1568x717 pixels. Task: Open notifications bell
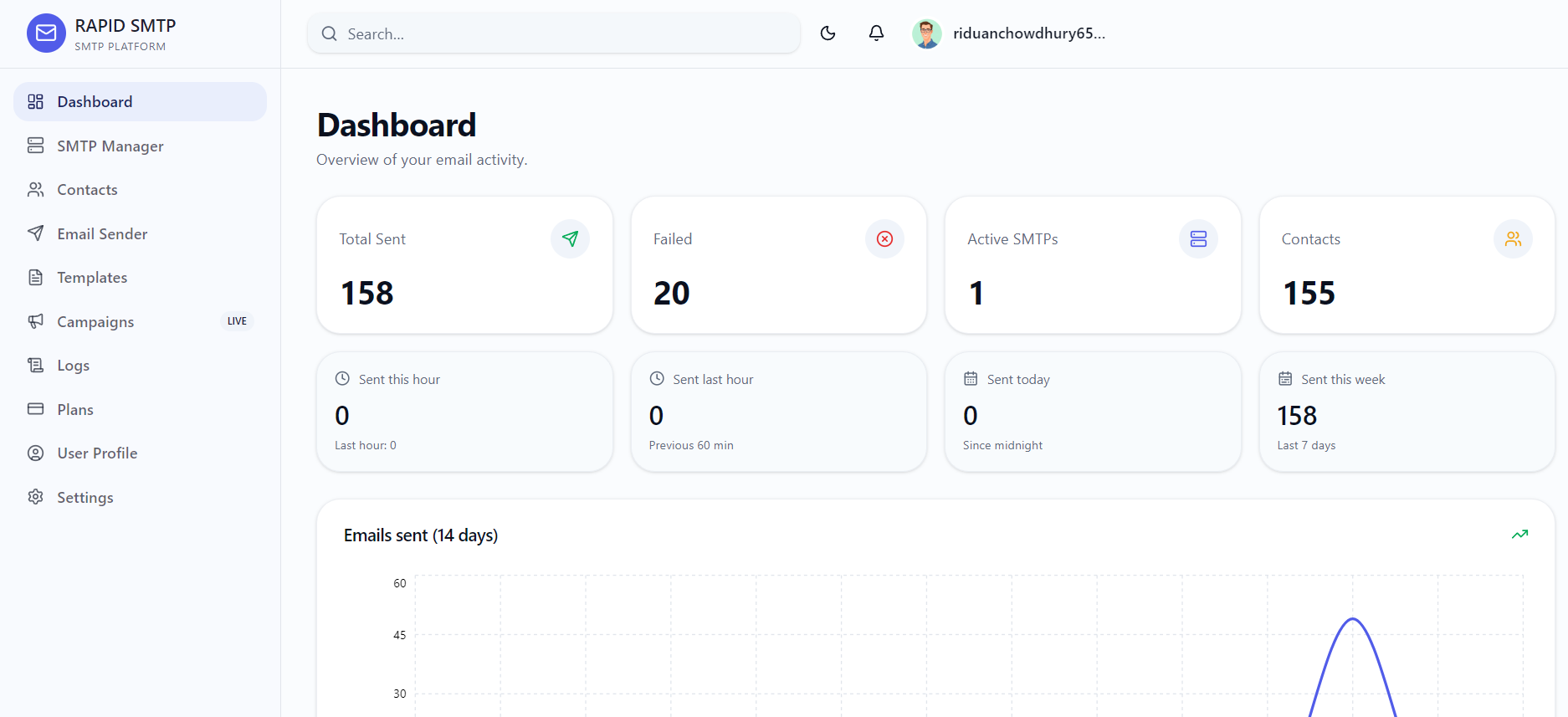pos(876,33)
